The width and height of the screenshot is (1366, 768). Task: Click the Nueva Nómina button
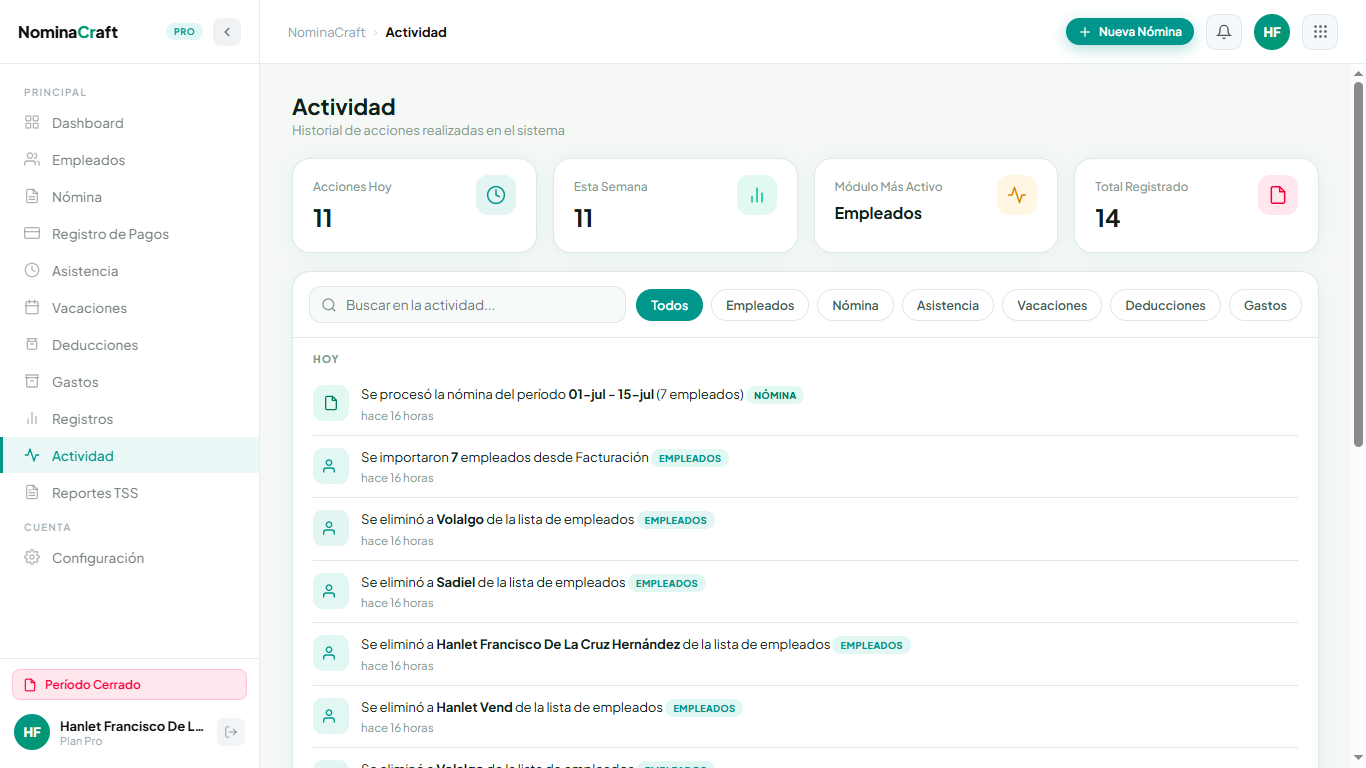(1130, 32)
